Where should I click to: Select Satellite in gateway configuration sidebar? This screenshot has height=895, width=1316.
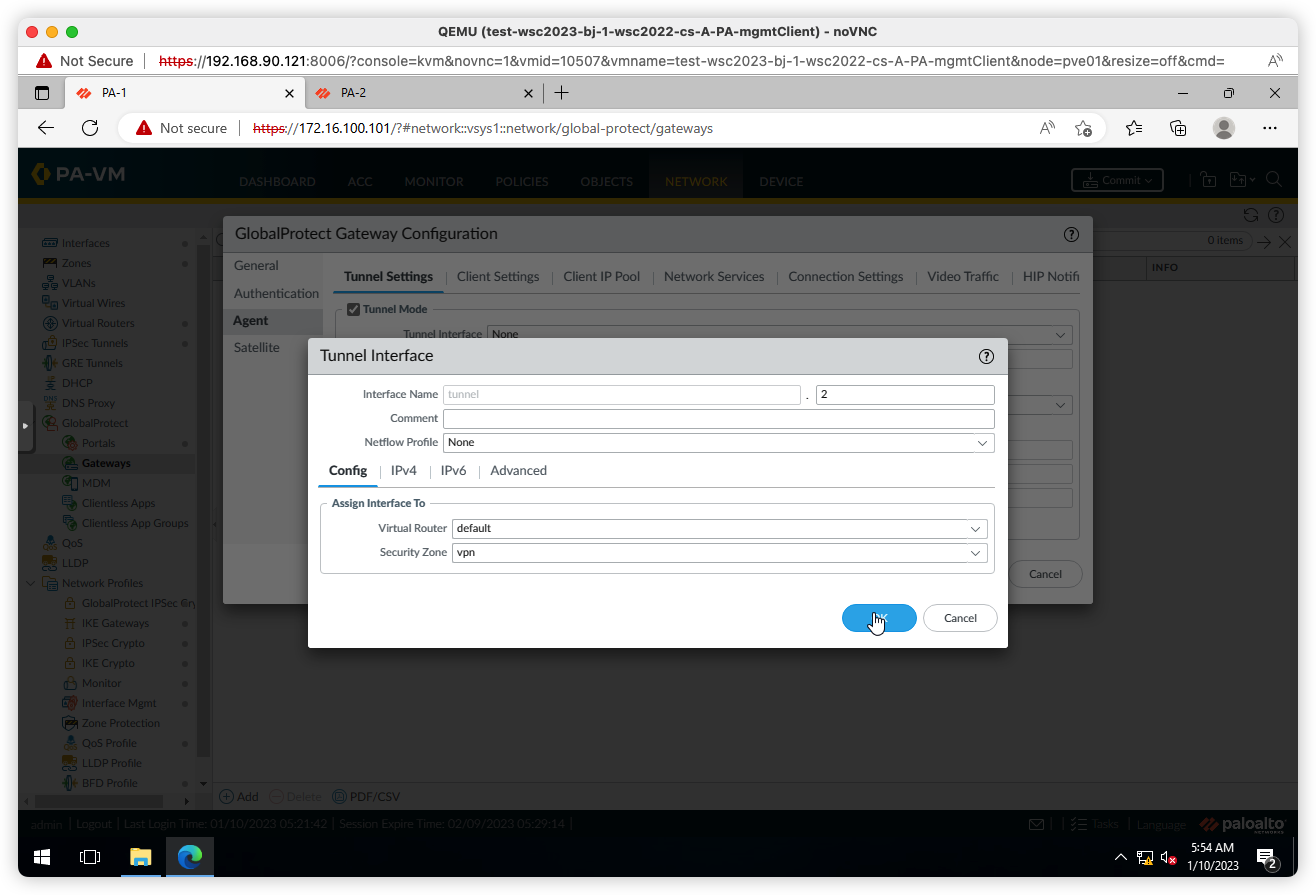(x=257, y=347)
